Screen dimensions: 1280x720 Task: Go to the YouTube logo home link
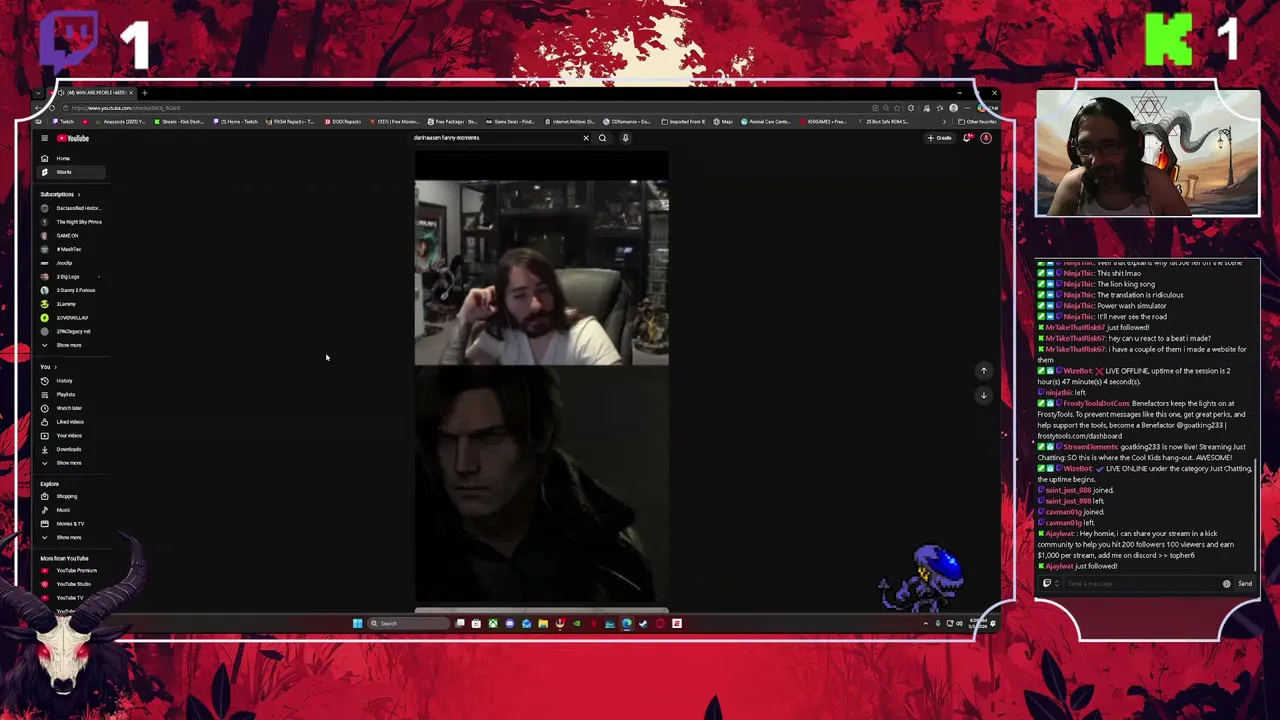(x=73, y=138)
